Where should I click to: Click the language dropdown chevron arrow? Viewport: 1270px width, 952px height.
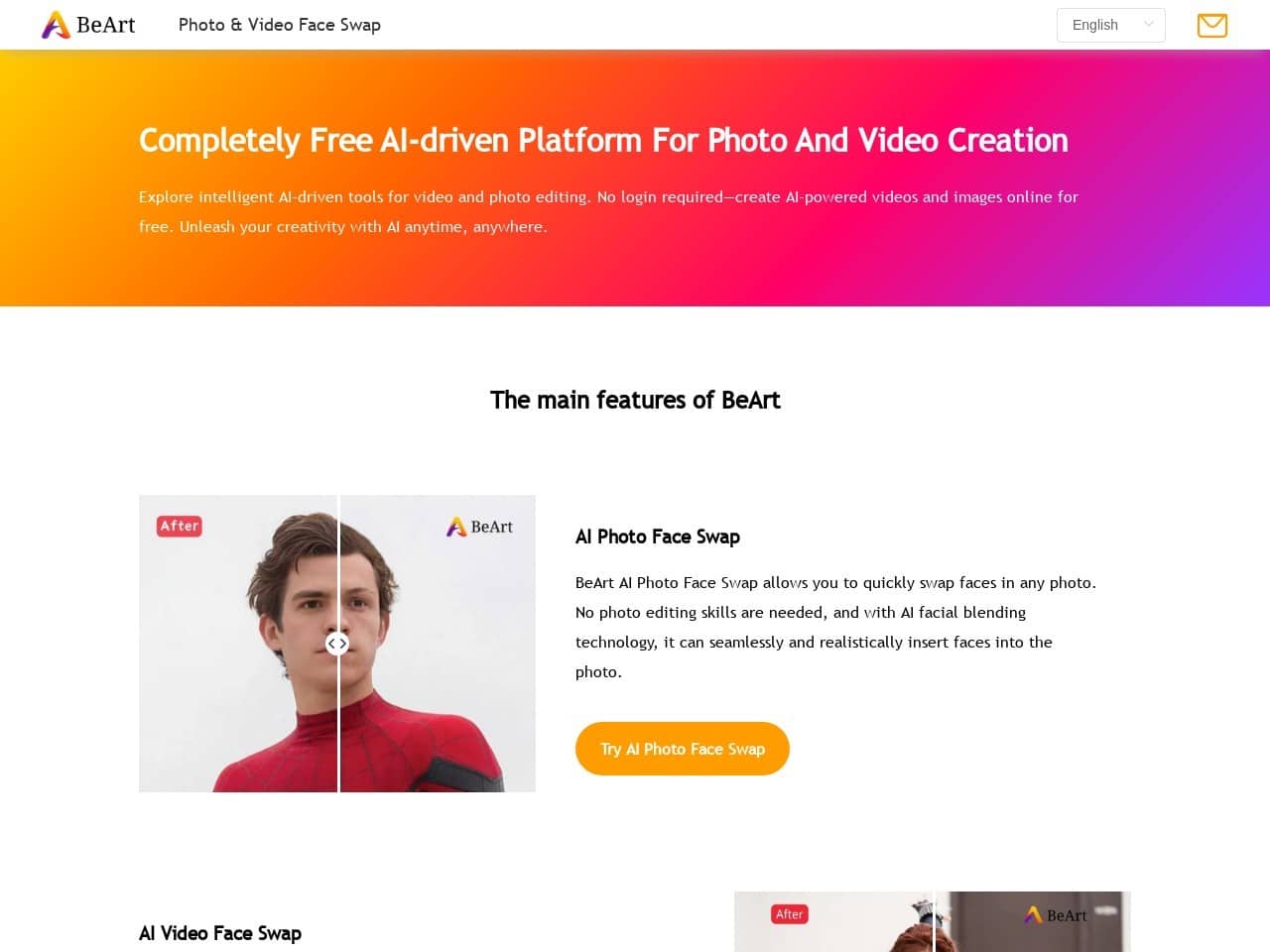pyautogui.click(x=1149, y=25)
